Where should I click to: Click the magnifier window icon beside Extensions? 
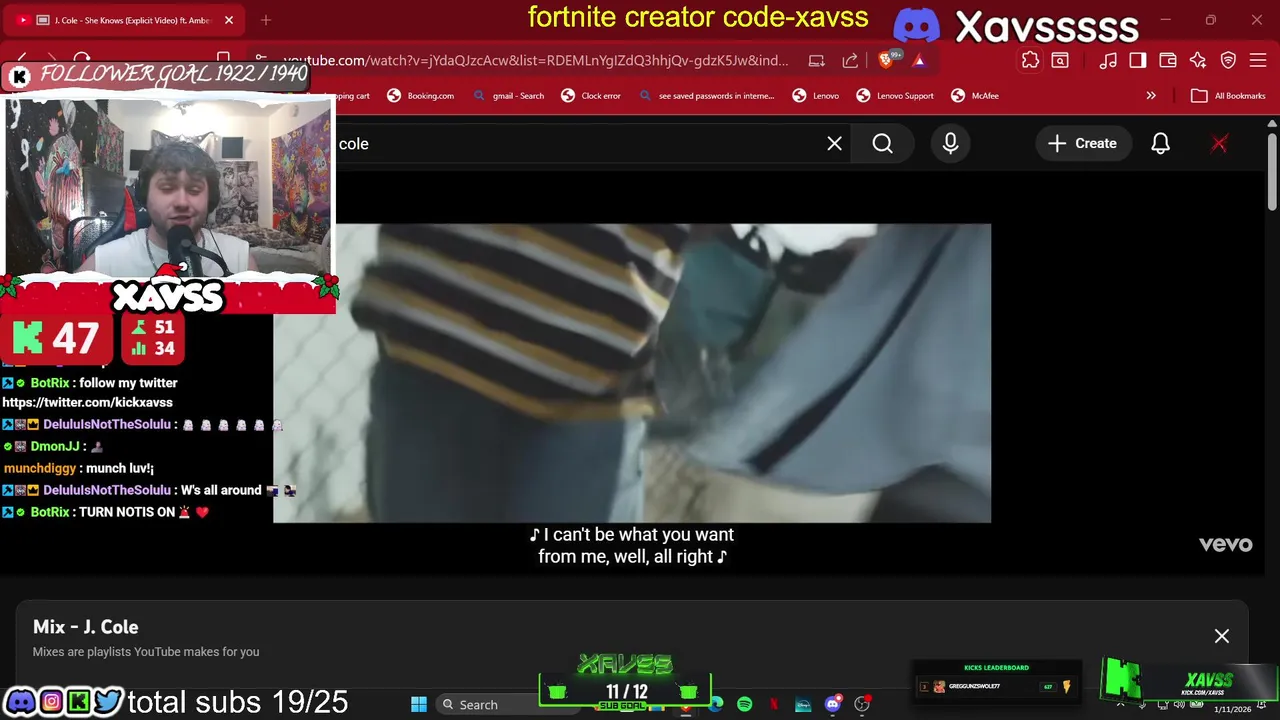pos(1060,60)
